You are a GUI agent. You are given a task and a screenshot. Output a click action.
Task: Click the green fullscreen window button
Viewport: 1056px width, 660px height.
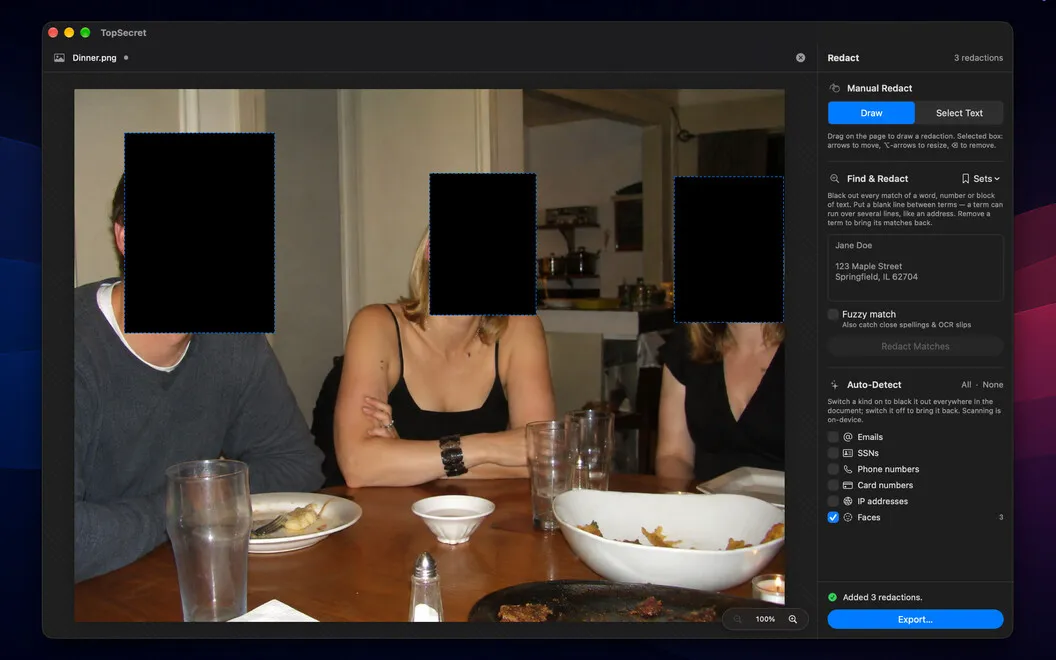(85, 32)
